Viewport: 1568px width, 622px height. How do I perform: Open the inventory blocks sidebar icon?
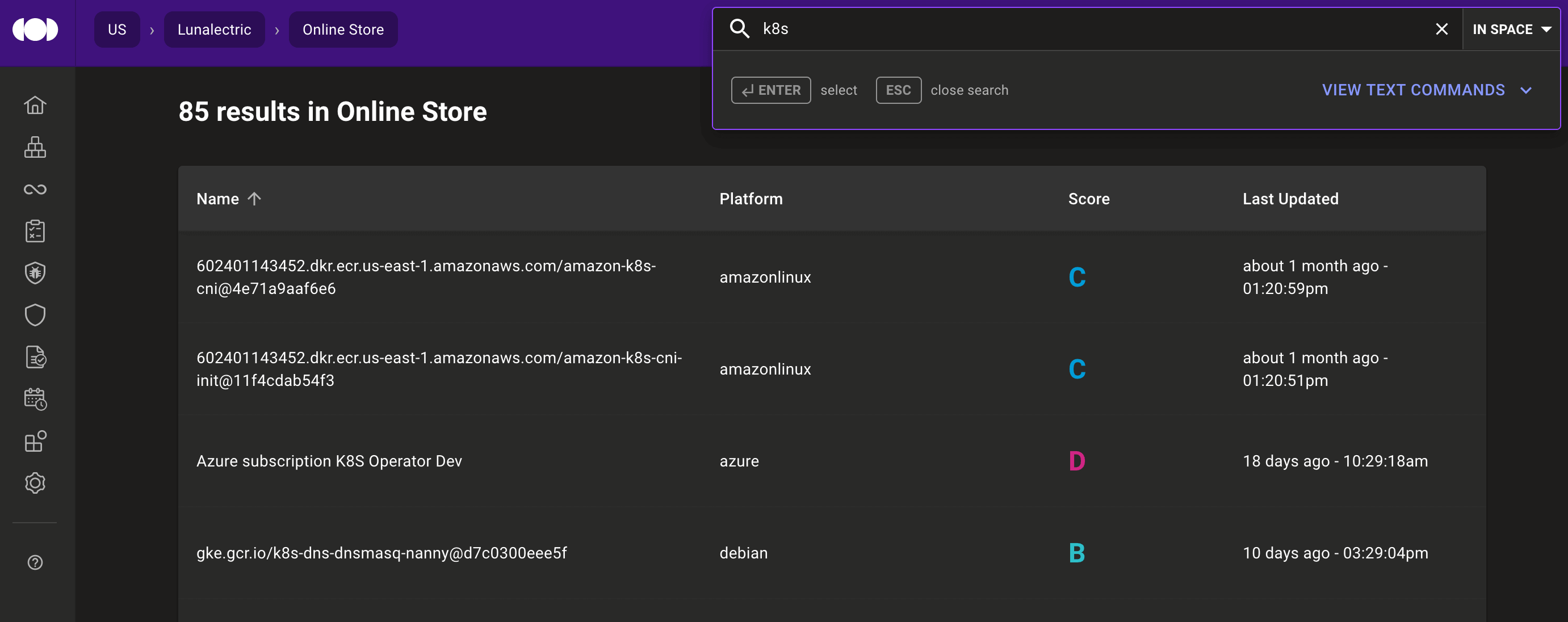pos(35,148)
